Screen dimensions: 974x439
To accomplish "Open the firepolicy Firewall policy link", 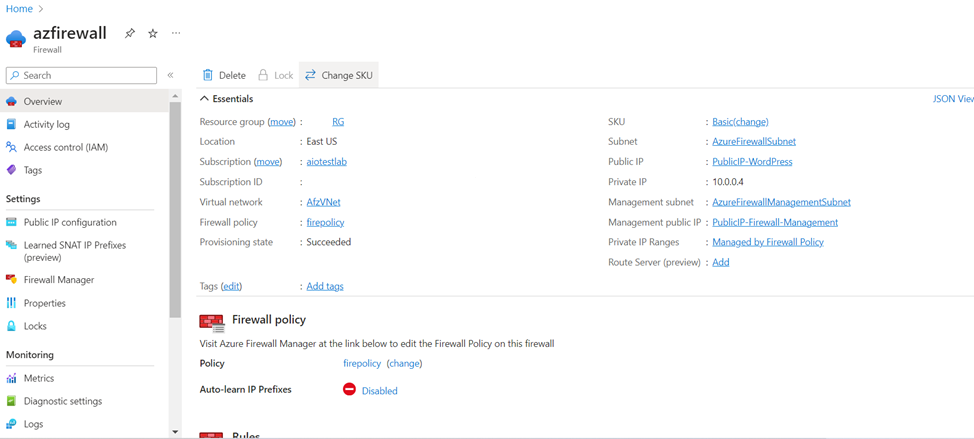I will point(325,222).
